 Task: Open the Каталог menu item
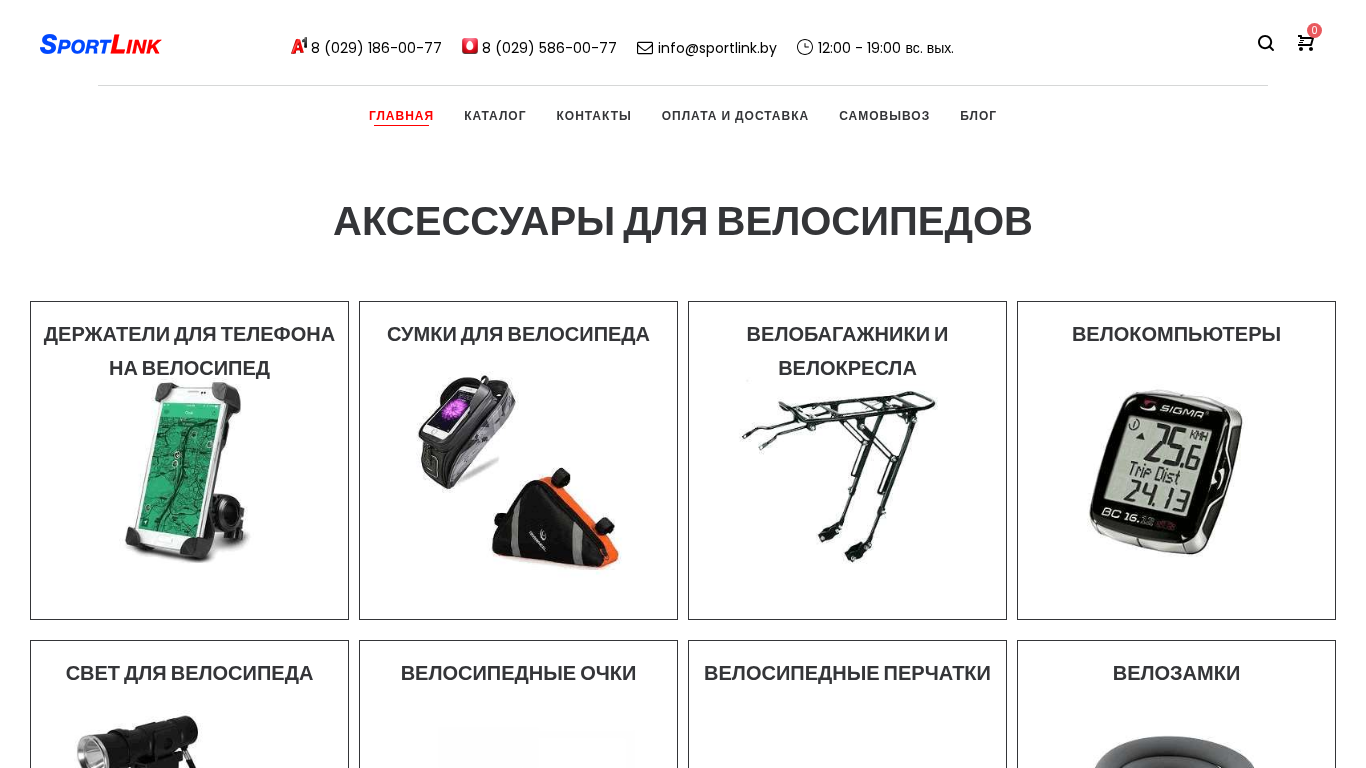(495, 116)
